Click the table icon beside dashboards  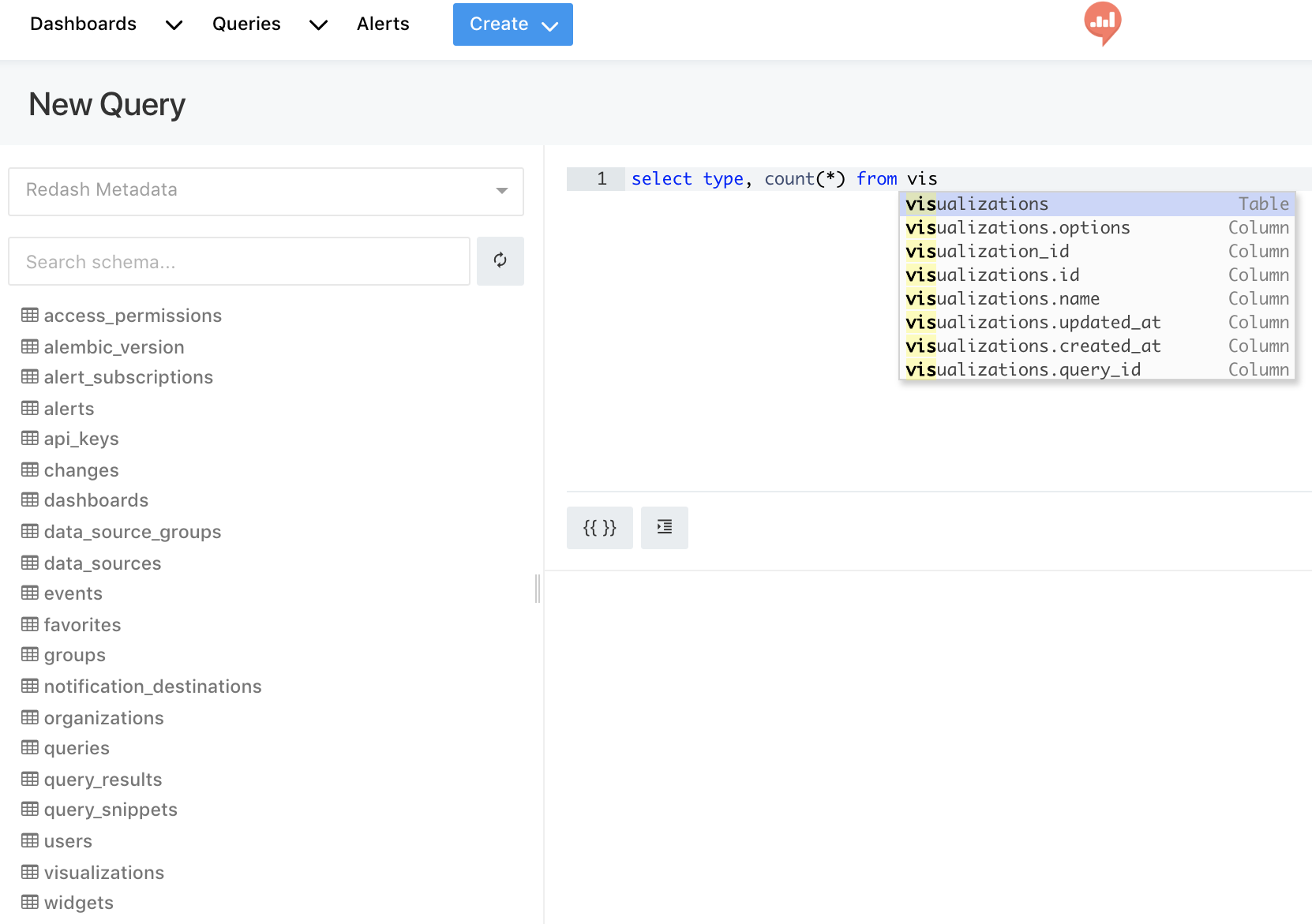pos(30,500)
